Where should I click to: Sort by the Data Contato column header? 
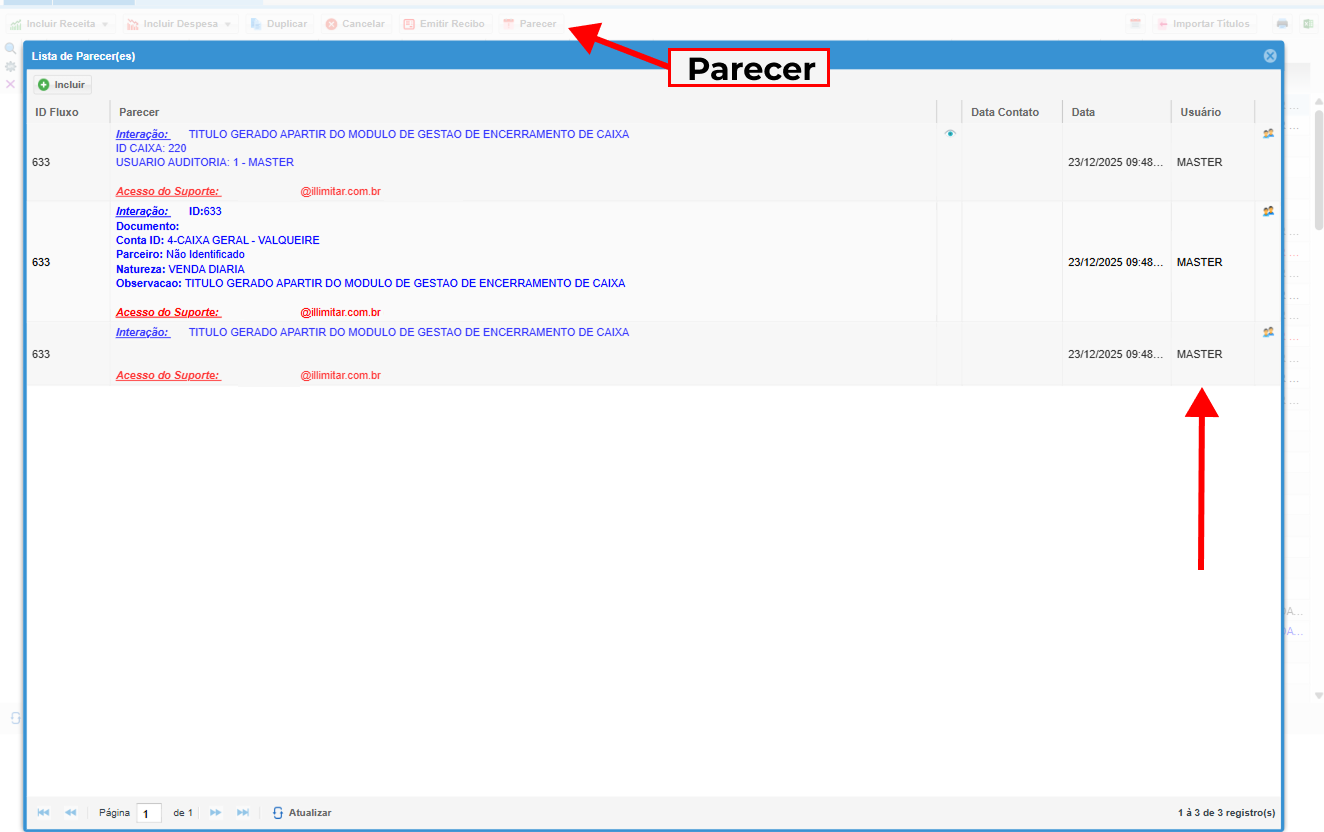(x=1004, y=112)
